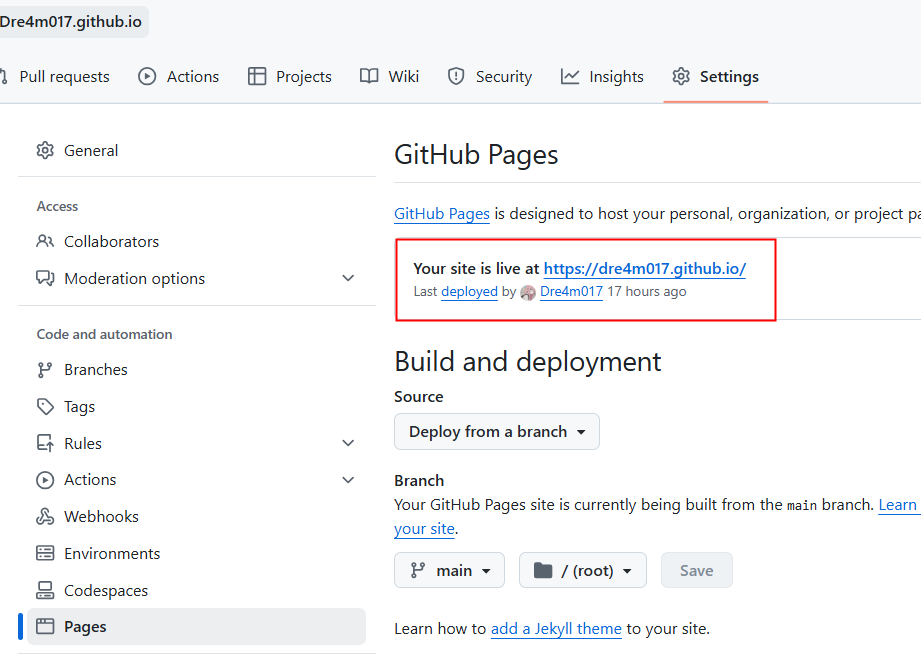Click the Projects table icon
The width and height of the screenshot is (921, 658).
click(x=257, y=76)
